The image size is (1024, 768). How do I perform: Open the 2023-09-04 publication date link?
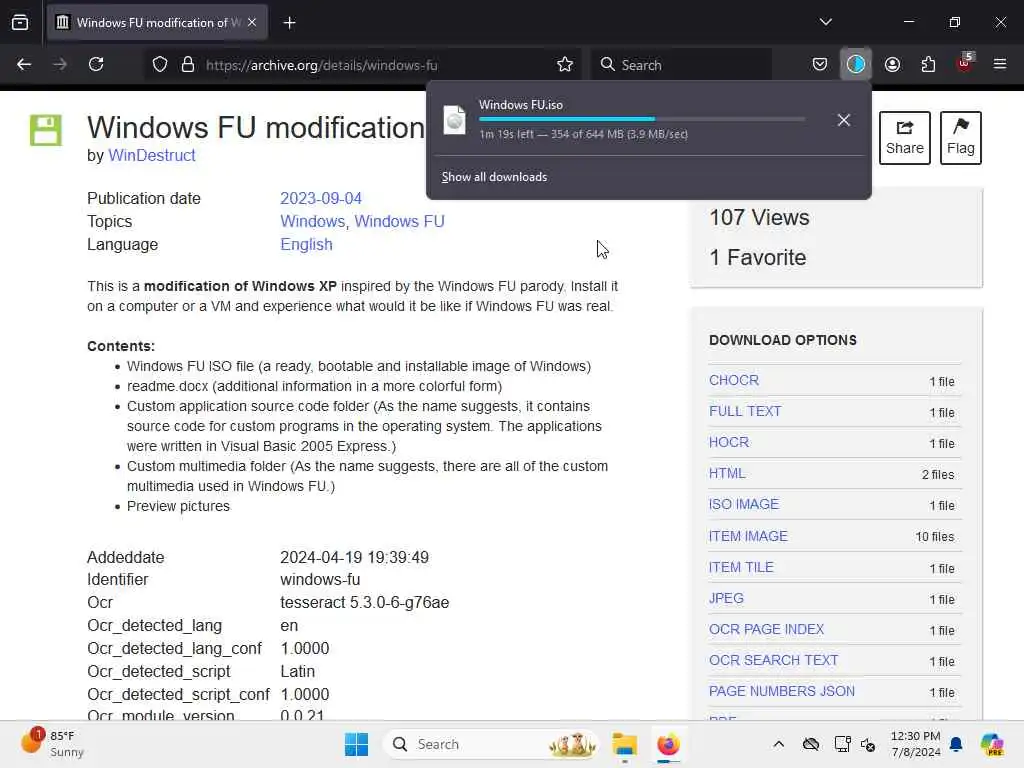(321, 199)
